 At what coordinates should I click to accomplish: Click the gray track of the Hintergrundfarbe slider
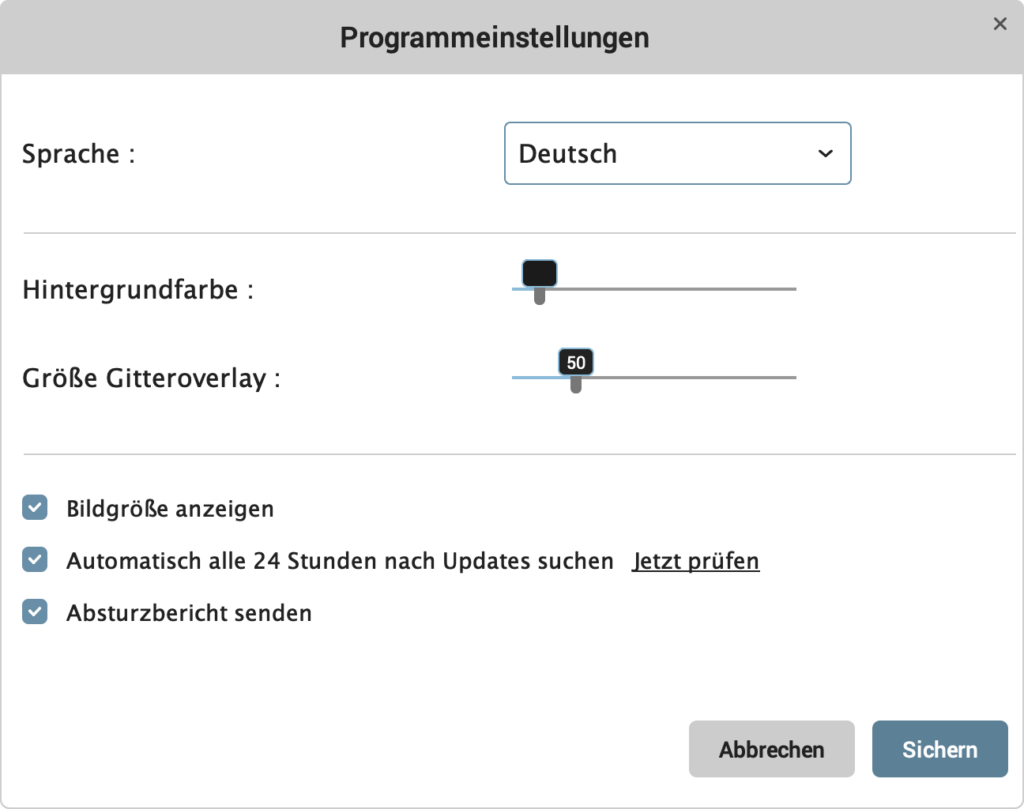(x=673, y=289)
